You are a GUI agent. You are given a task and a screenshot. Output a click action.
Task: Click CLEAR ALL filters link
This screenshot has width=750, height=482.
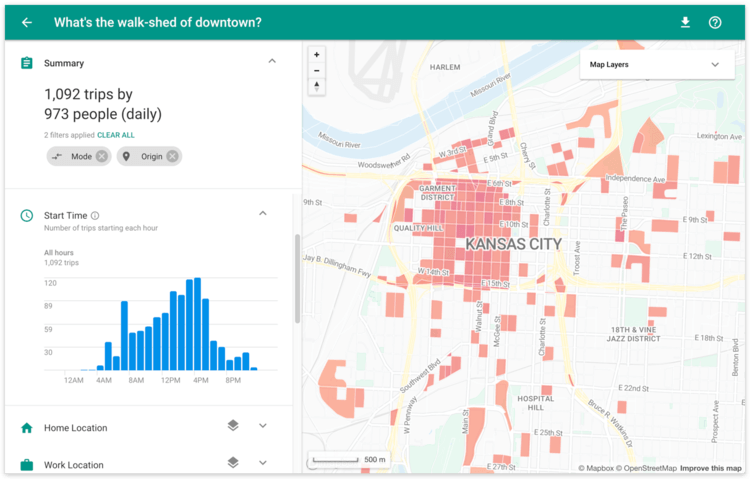pos(116,135)
